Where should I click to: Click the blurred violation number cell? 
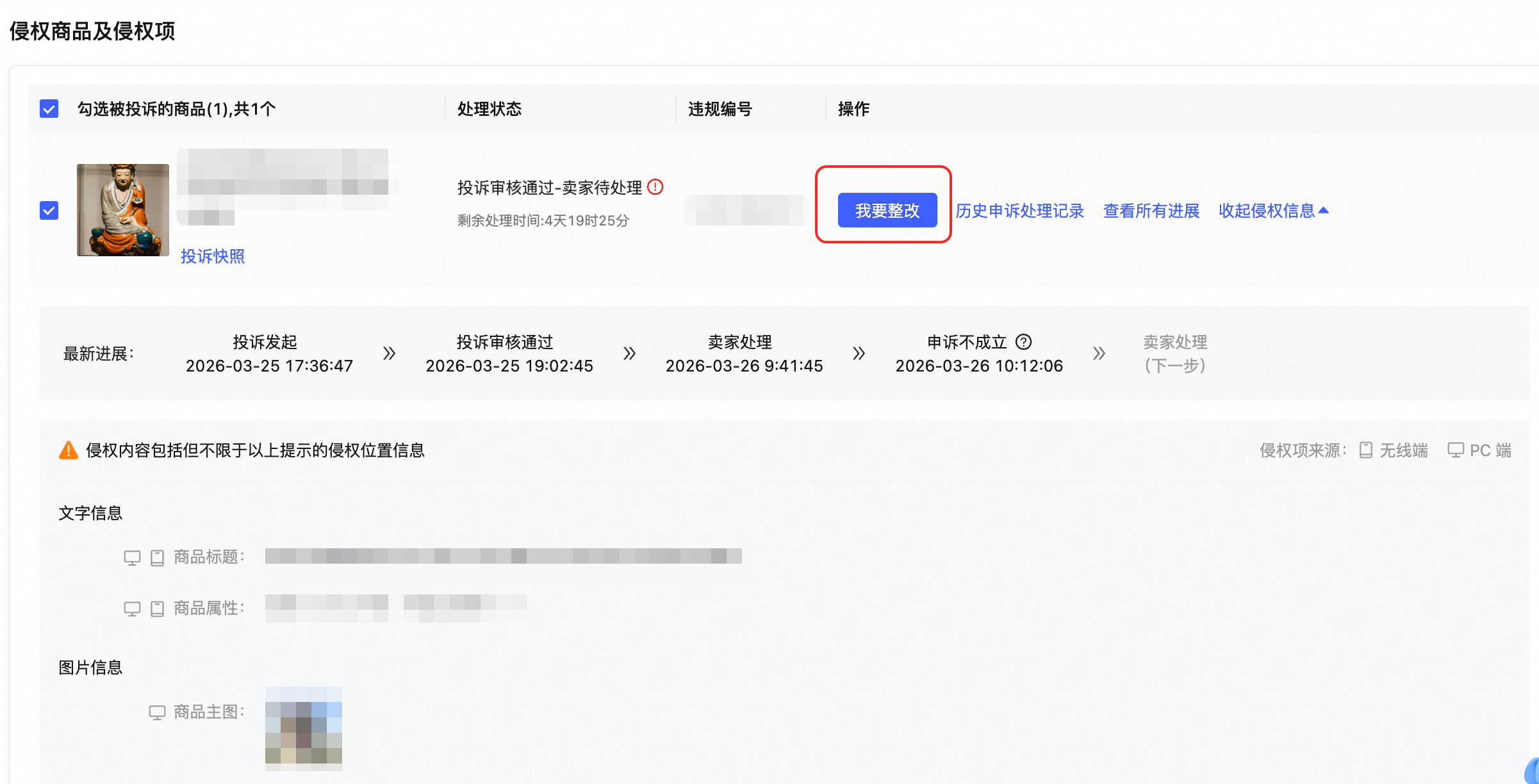[x=745, y=210]
